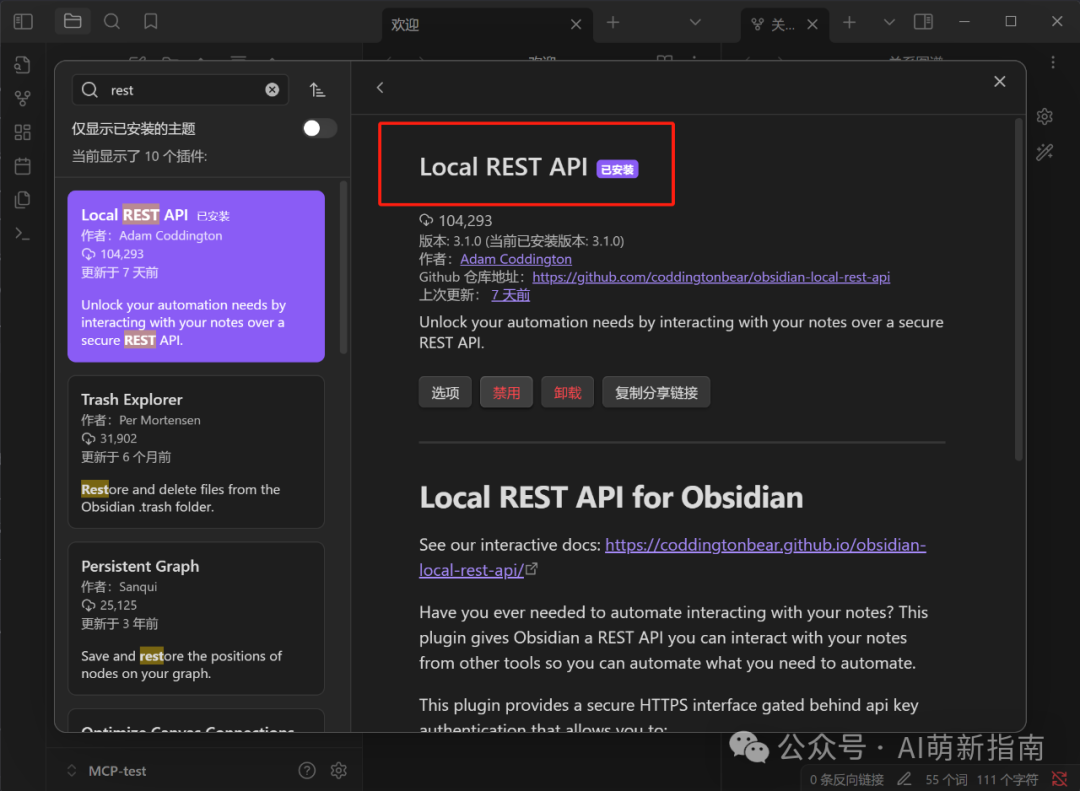Open the bookmarks panel icon
Screen dimensions: 1080x791
(x=150, y=21)
